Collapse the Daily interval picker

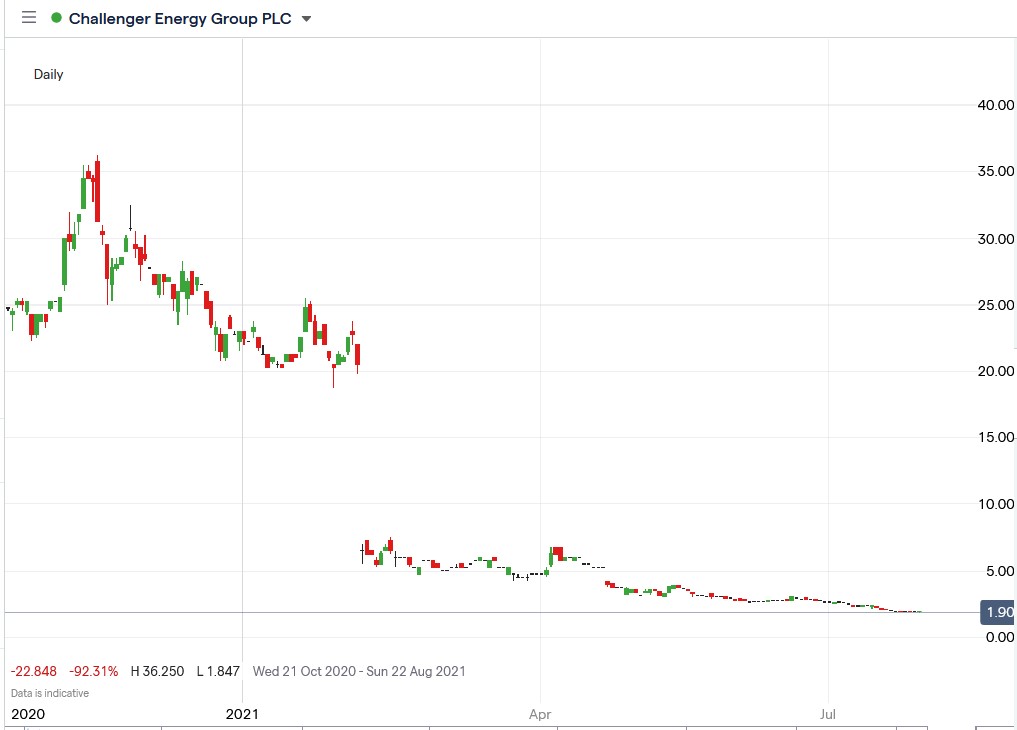tap(47, 74)
